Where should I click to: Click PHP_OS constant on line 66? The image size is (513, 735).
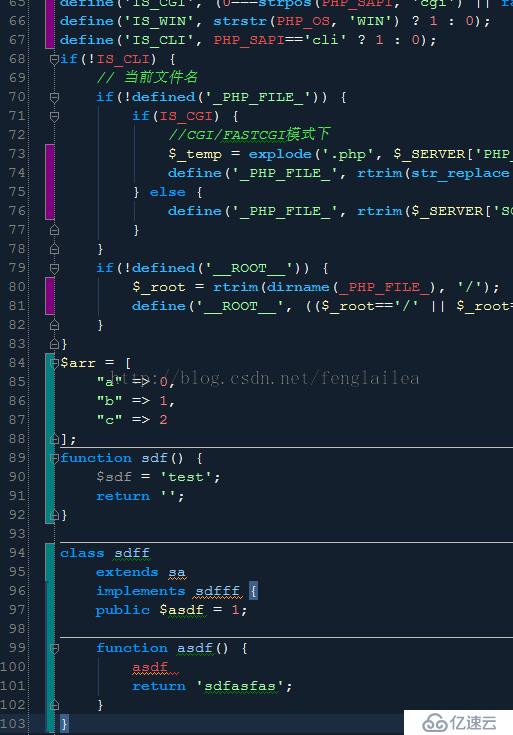click(x=303, y=22)
